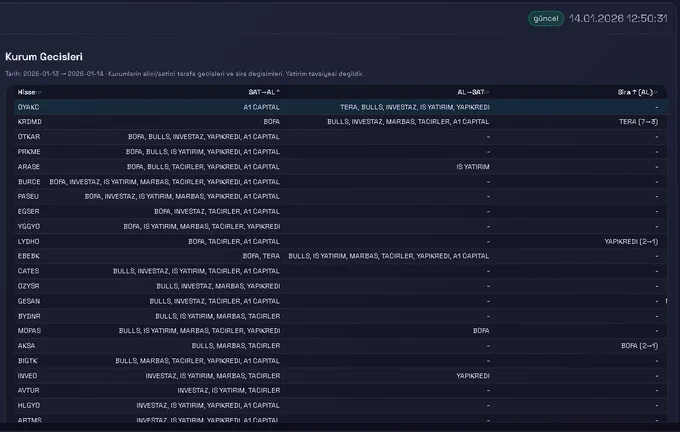Viewport: 680px width, 432px height.
Task: Sort table by the Hisse column header
Action: [29, 92]
